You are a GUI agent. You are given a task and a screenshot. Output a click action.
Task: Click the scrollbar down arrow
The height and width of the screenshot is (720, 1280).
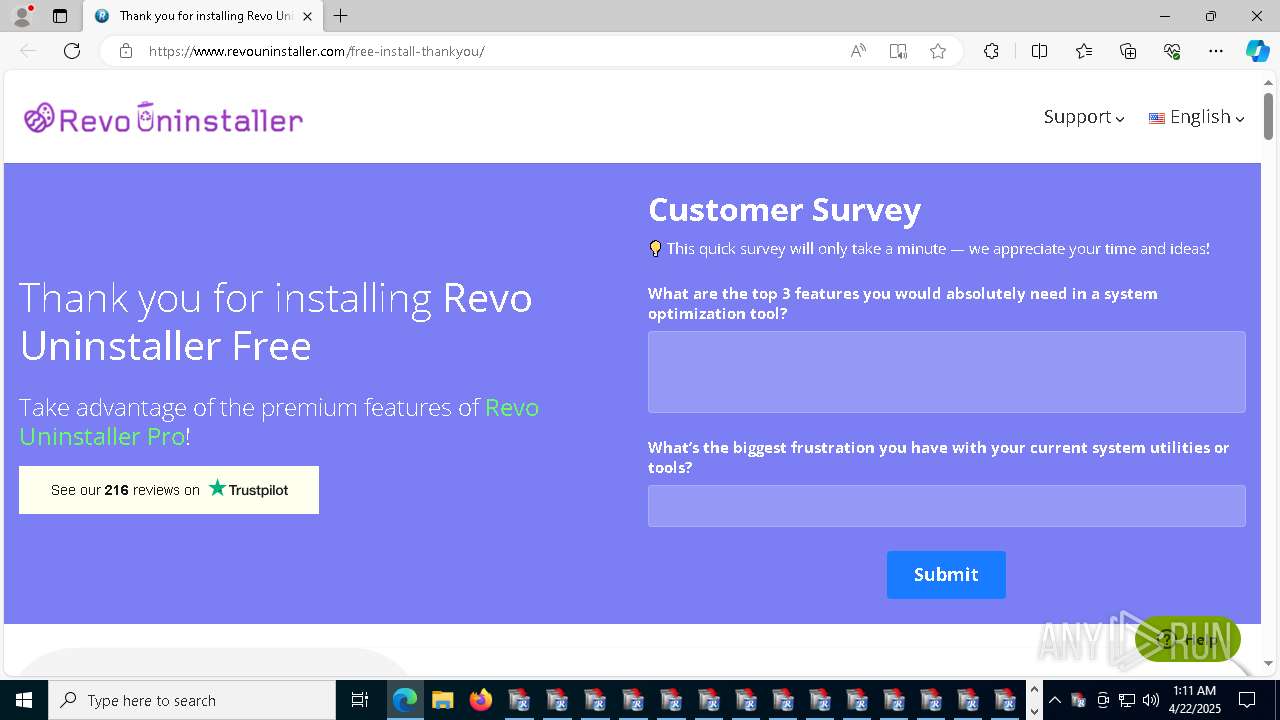1268,663
